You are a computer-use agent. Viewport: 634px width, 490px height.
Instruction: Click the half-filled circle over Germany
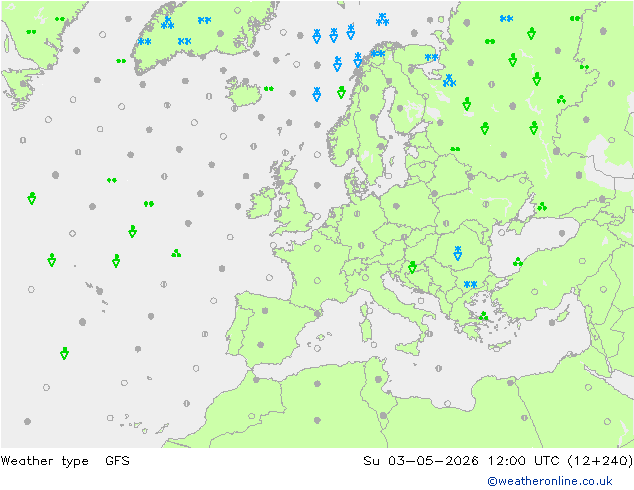point(357,213)
